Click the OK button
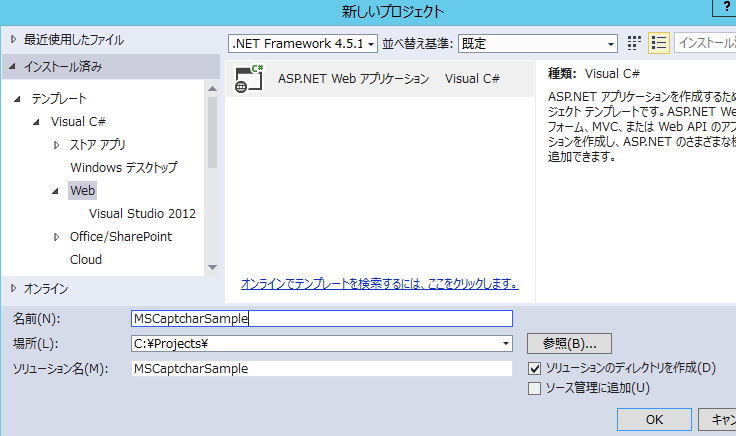The width and height of the screenshot is (736, 436). (654, 419)
